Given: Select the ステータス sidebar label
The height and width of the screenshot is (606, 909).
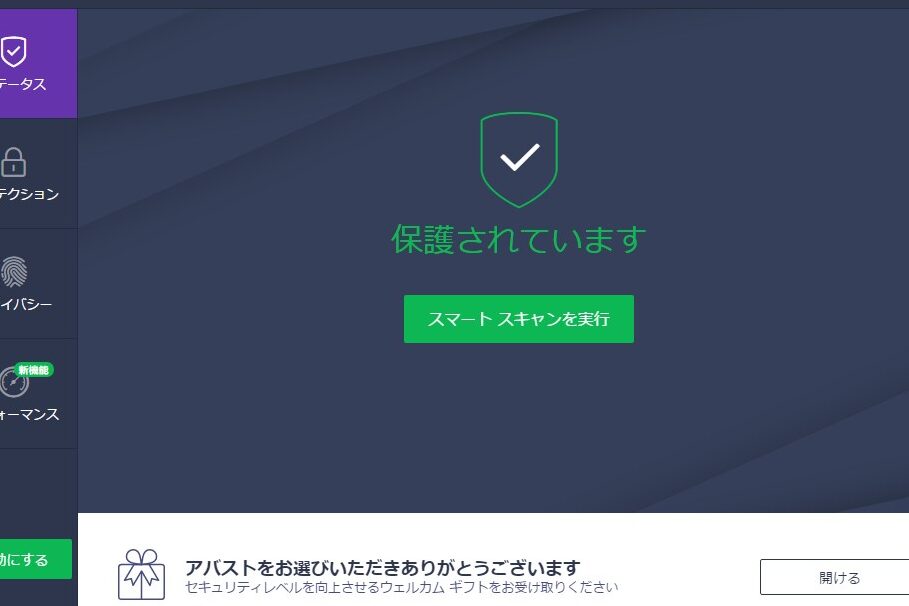Looking at the screenshot, I should pos(23,84).
